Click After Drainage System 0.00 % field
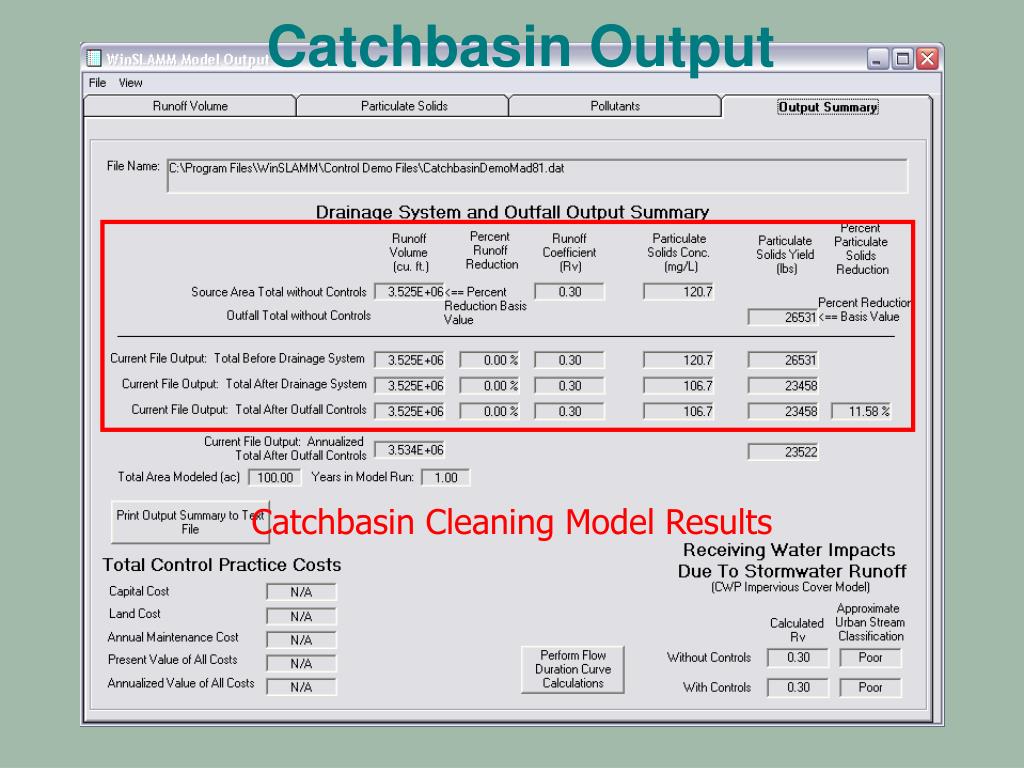Image resolution: width=1024 pixels, height=768 pixels. pyautogui.click(x=490, y=385)
